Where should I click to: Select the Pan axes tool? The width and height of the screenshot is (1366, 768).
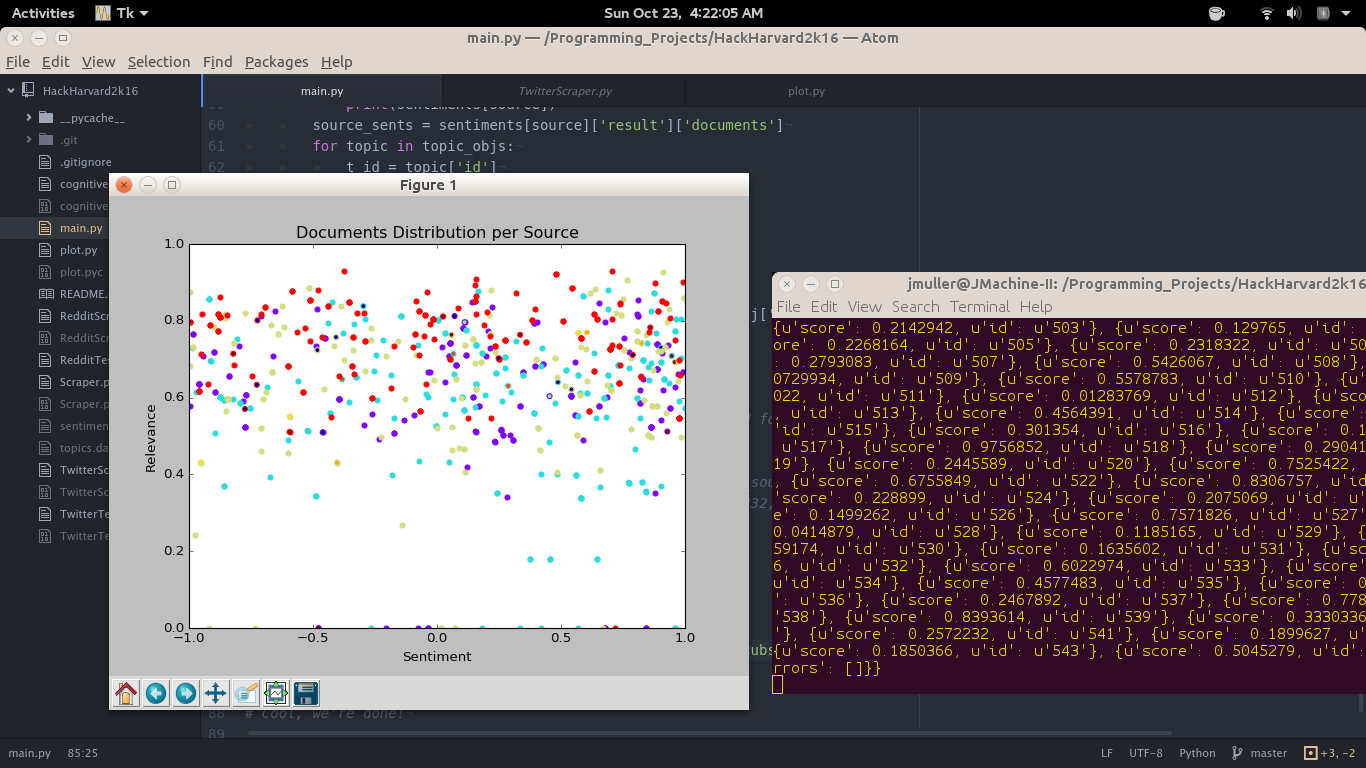(216, 693)
